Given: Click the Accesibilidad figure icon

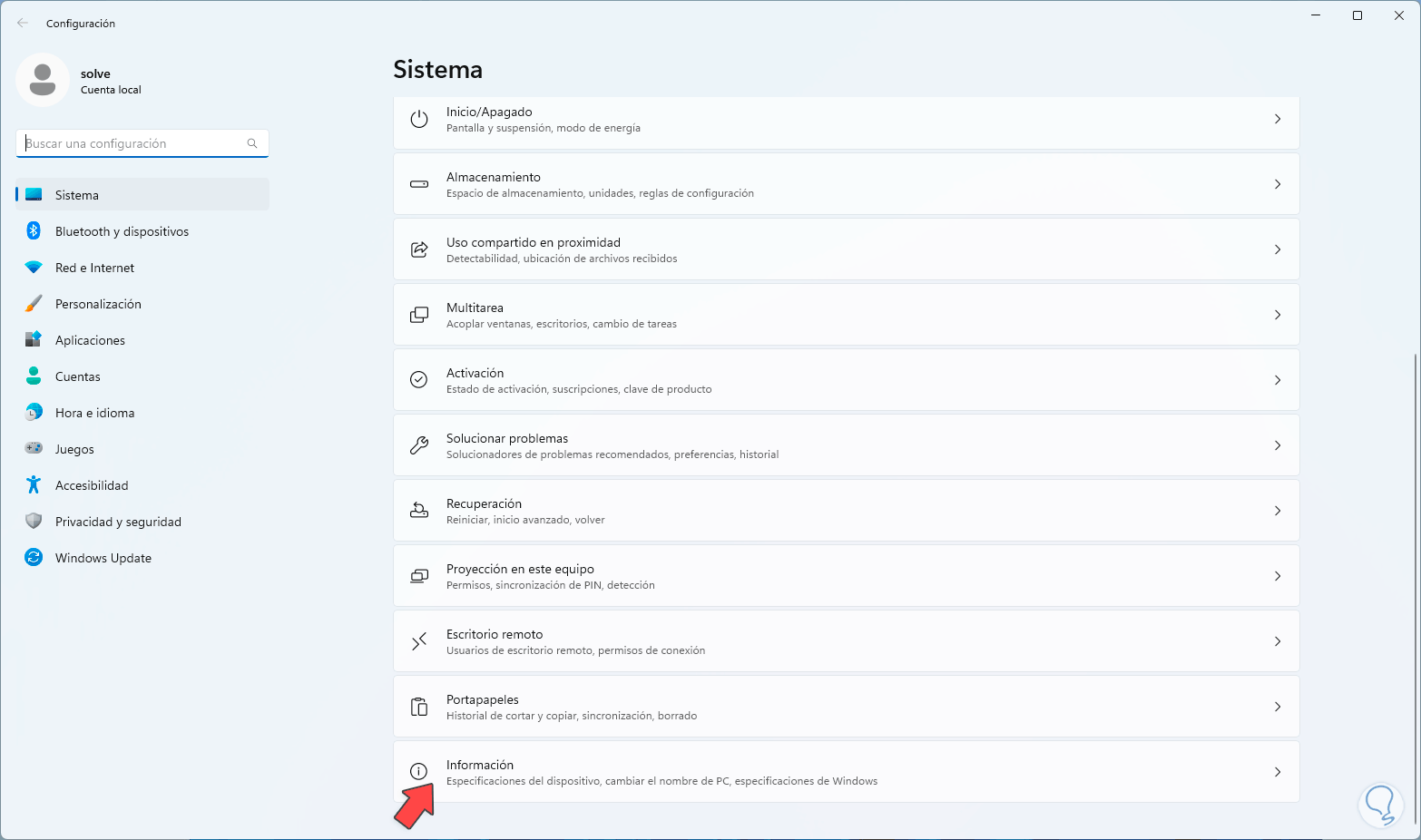Looking at the screenshot, I should [34, 484].
